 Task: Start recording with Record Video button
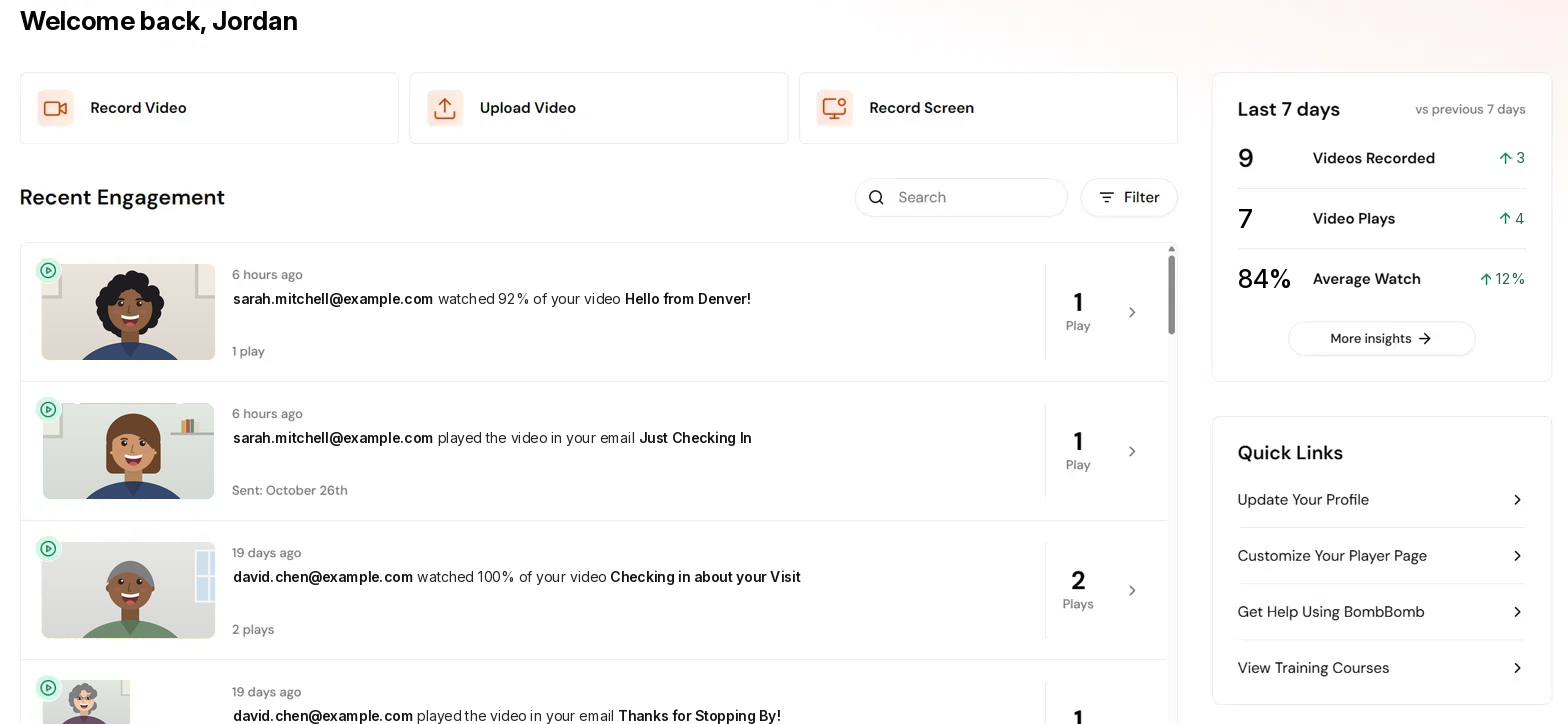click(209, 108)
